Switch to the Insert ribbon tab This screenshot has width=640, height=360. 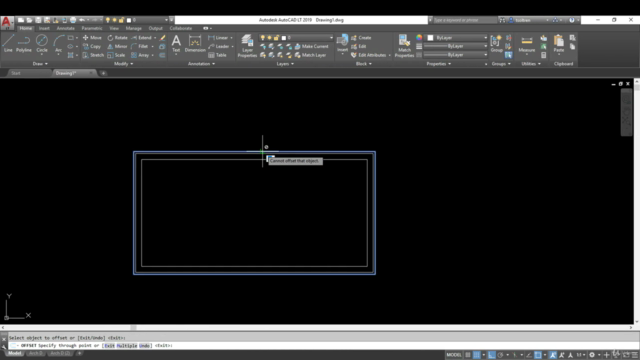44,28
